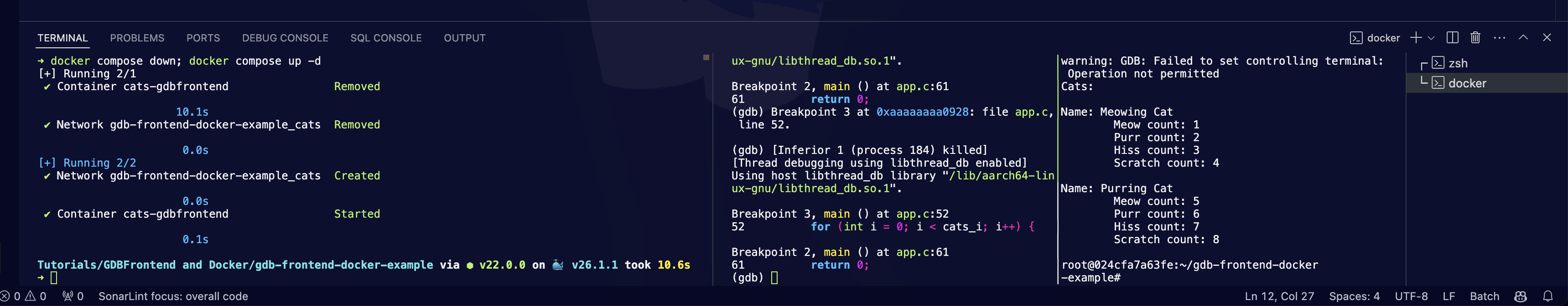The width and height of the screenshot is (1568, 306).
Task: Open the PORTS tab
Action: click(x=203, y=38)
